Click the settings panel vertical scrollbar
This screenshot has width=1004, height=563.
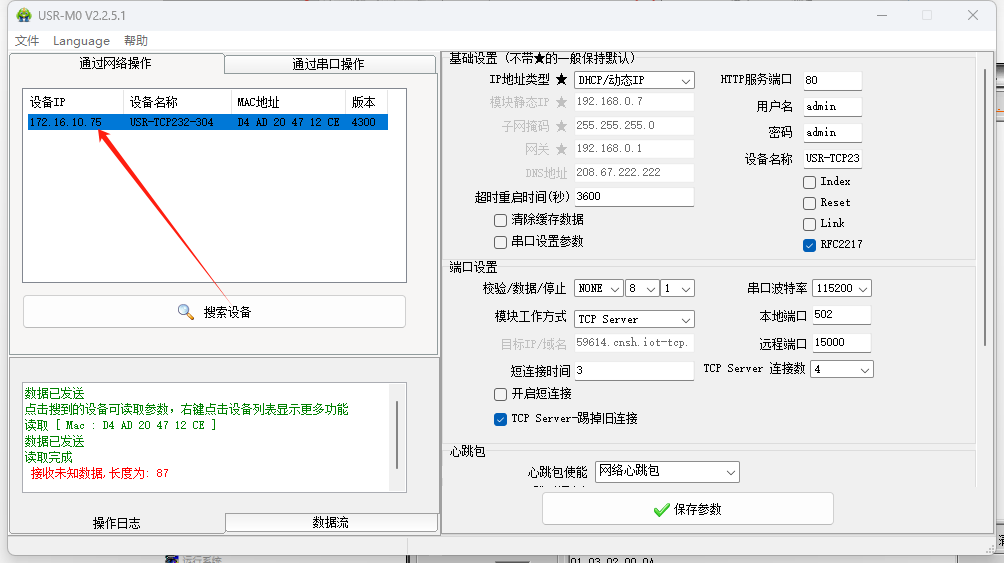tap(985, 208)
